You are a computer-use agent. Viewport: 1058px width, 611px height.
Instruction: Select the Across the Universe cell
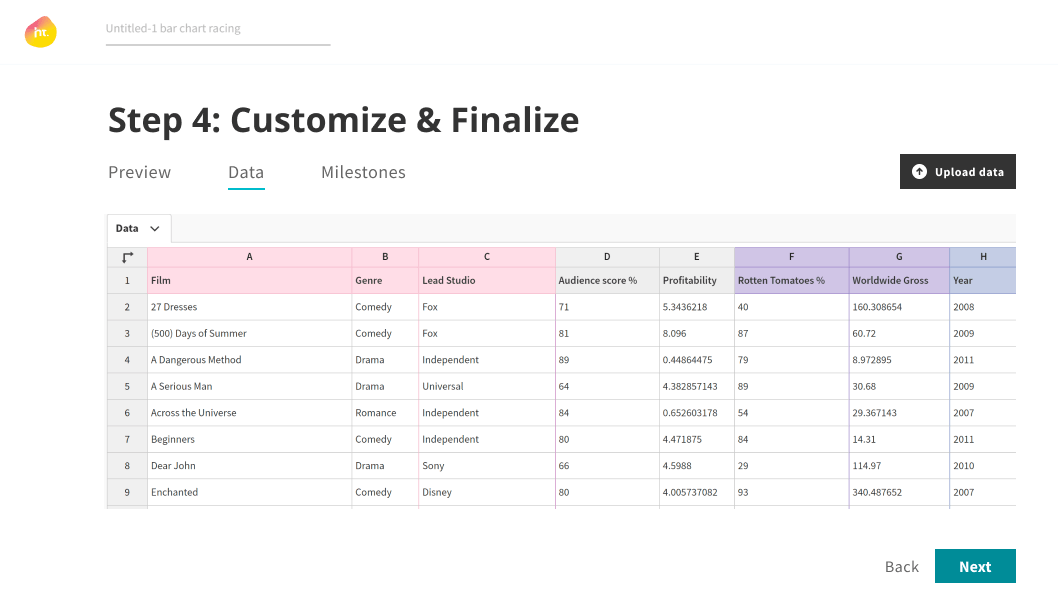click(249, 413)
